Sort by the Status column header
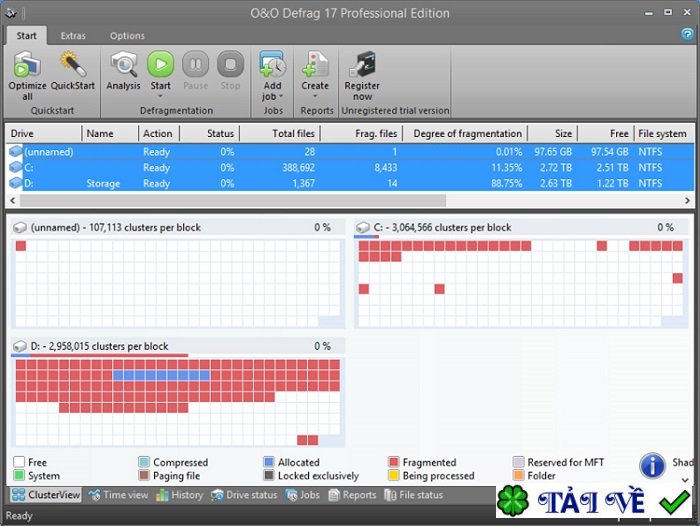Screen dimensions: 700x526 coord(209,134)
